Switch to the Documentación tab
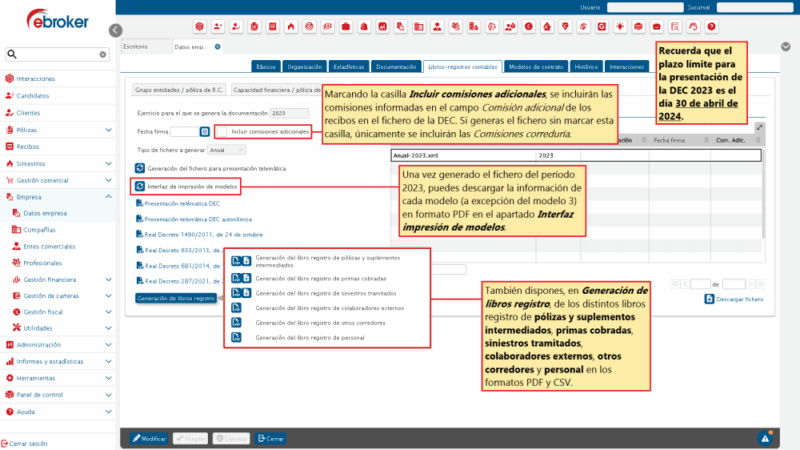 [x=396, y=67]
